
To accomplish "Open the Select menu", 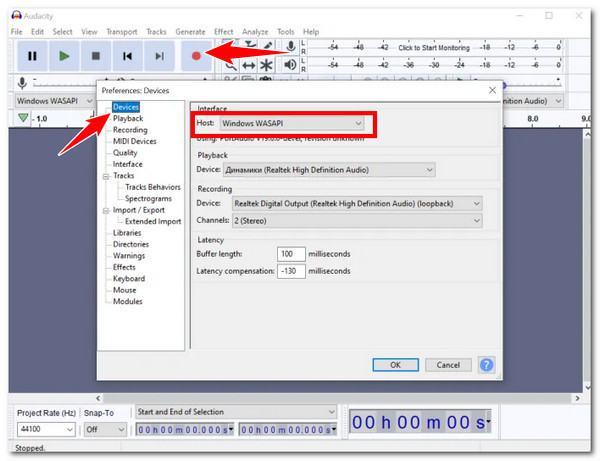I will 62,32.
